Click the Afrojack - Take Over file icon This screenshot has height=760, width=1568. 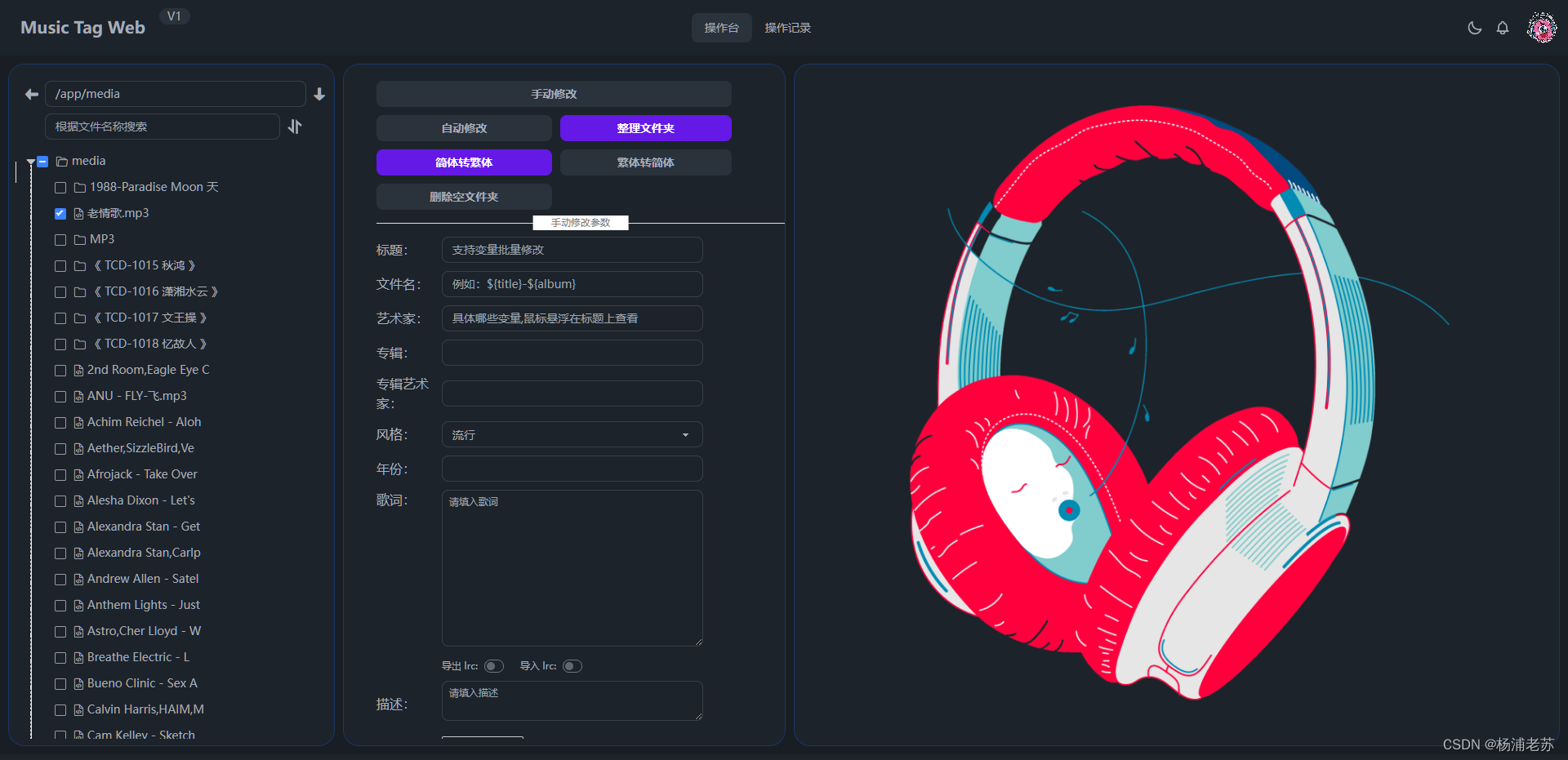(x=79, y=475)
